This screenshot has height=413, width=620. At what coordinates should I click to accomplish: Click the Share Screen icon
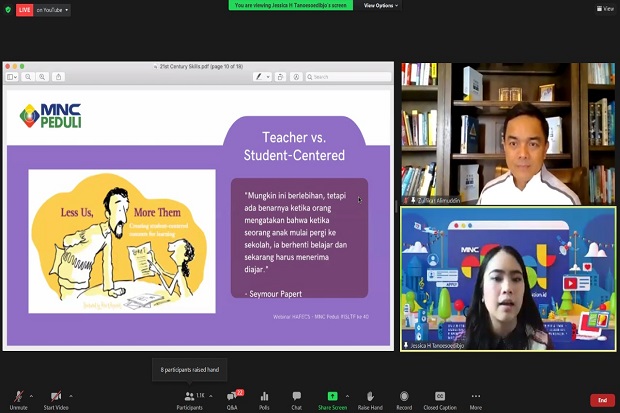coord(333,400)
